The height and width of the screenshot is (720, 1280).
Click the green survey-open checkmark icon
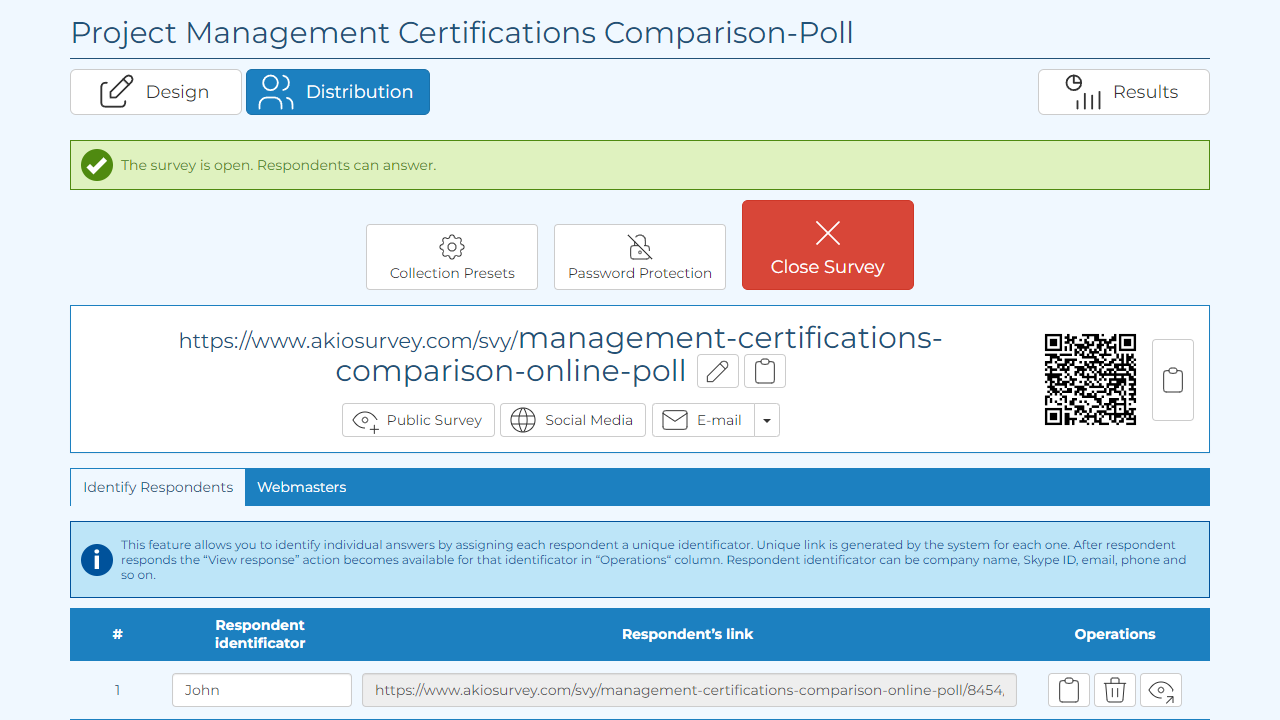click(97, 165)
